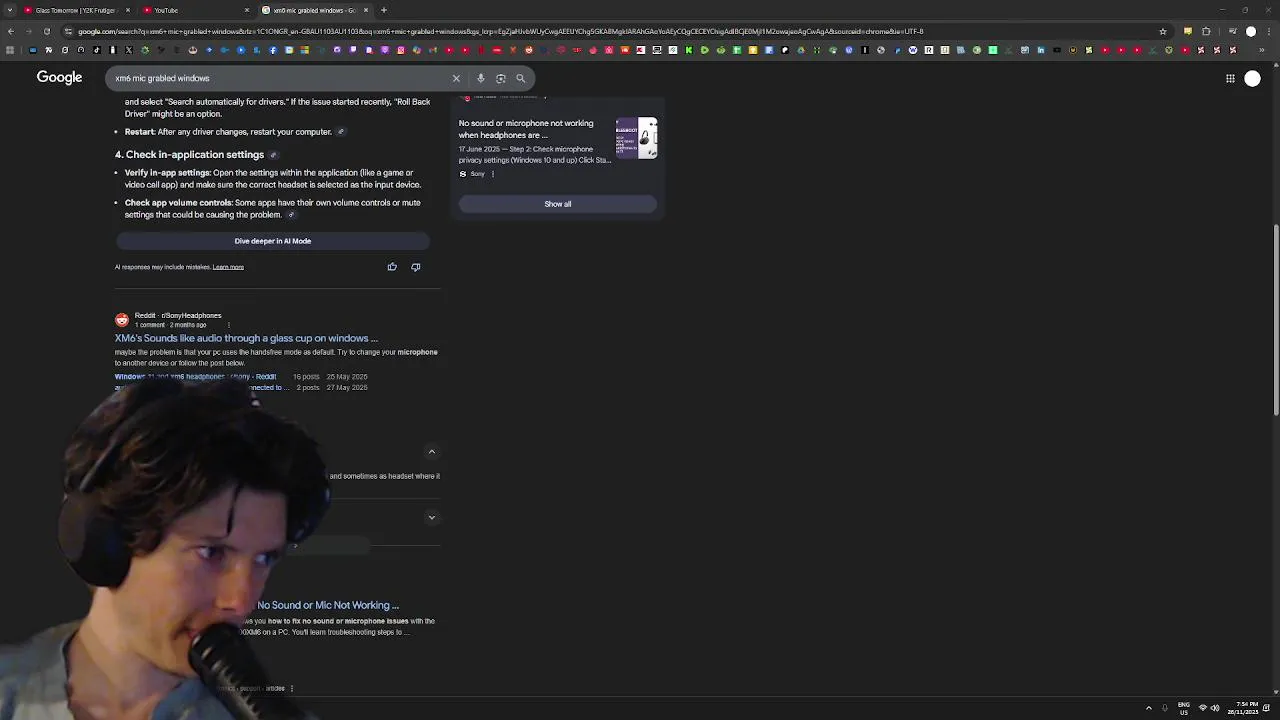Image resolution: width=1280 pixels, height=720 pixels.
Task: Open the citation link beside Restart step
Action: [341, 132]
